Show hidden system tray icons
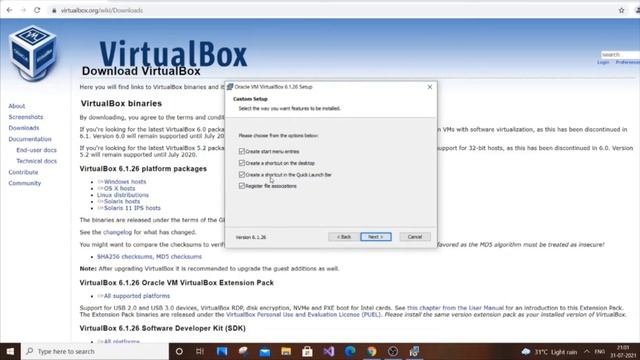 click(587, 351)
